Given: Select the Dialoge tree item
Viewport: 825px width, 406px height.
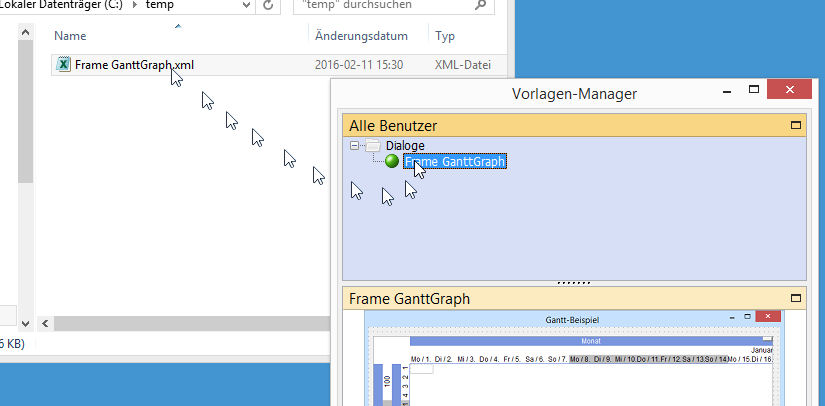Looking at the screenshot, I should tap(405, 146).
